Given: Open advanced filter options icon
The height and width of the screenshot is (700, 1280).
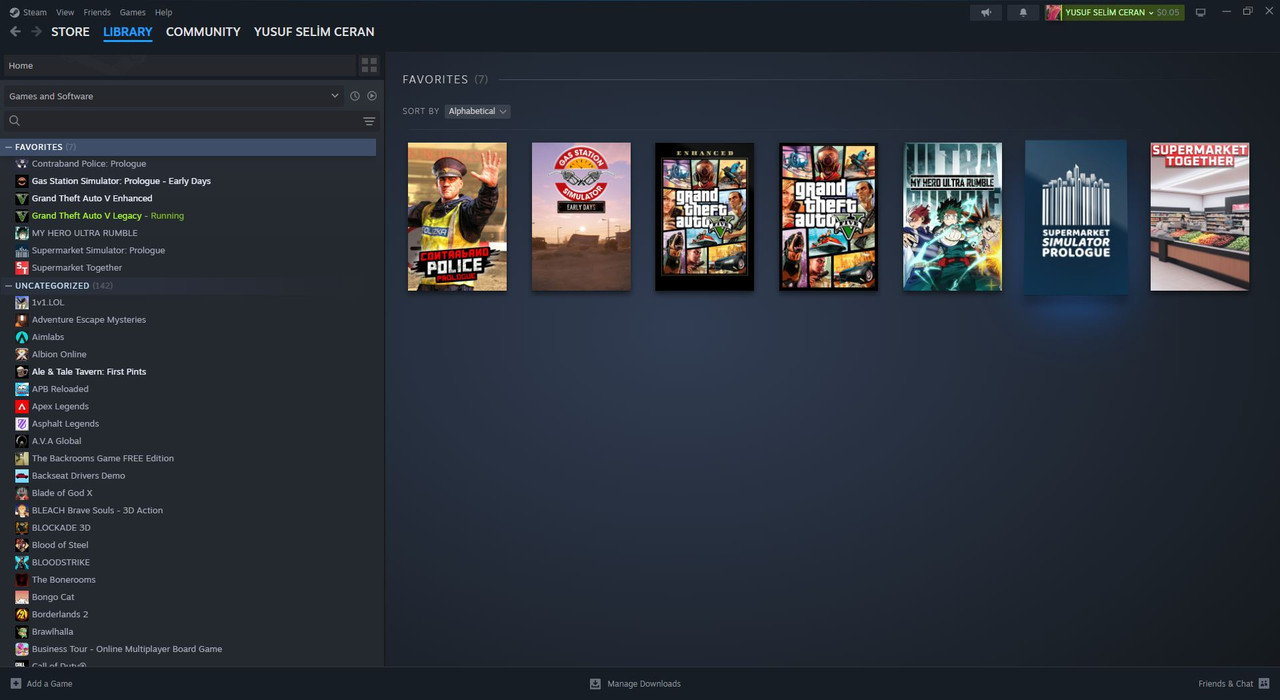Looking at the screenshot, I should pyautogui.click(x=369, y=121).
